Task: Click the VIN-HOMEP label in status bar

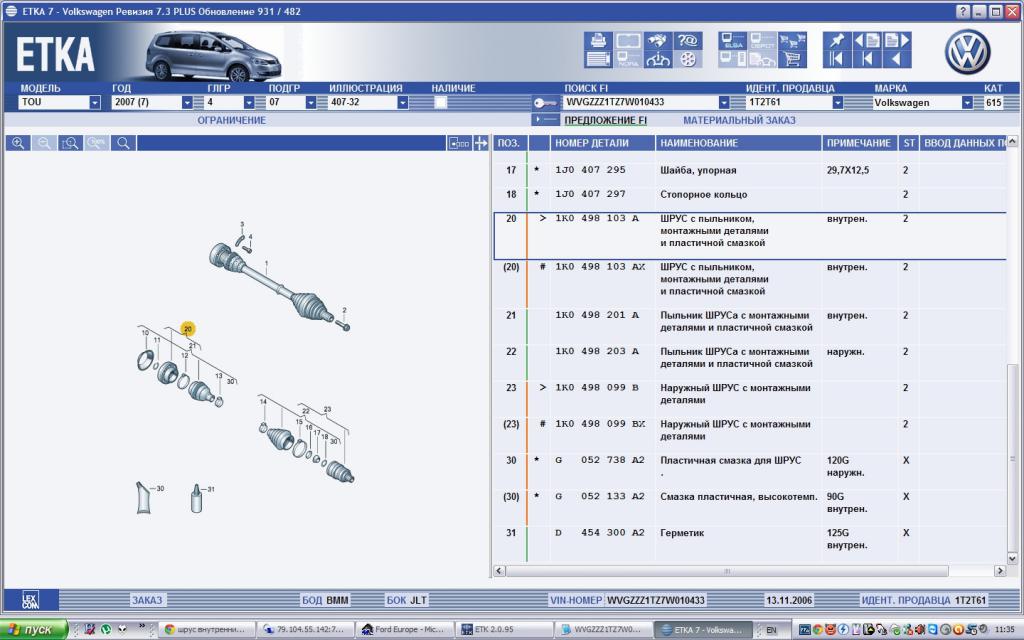Action: point(576,600)
